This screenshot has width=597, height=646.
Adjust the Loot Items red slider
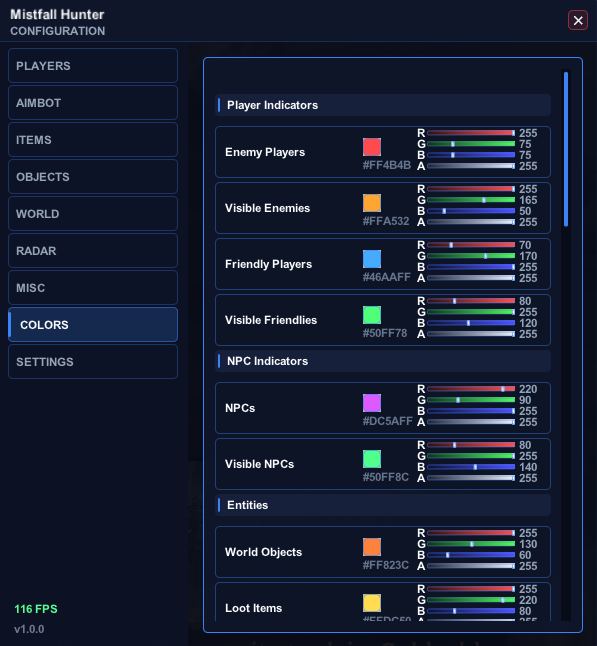pyautogui.click(x=471, y=589)
